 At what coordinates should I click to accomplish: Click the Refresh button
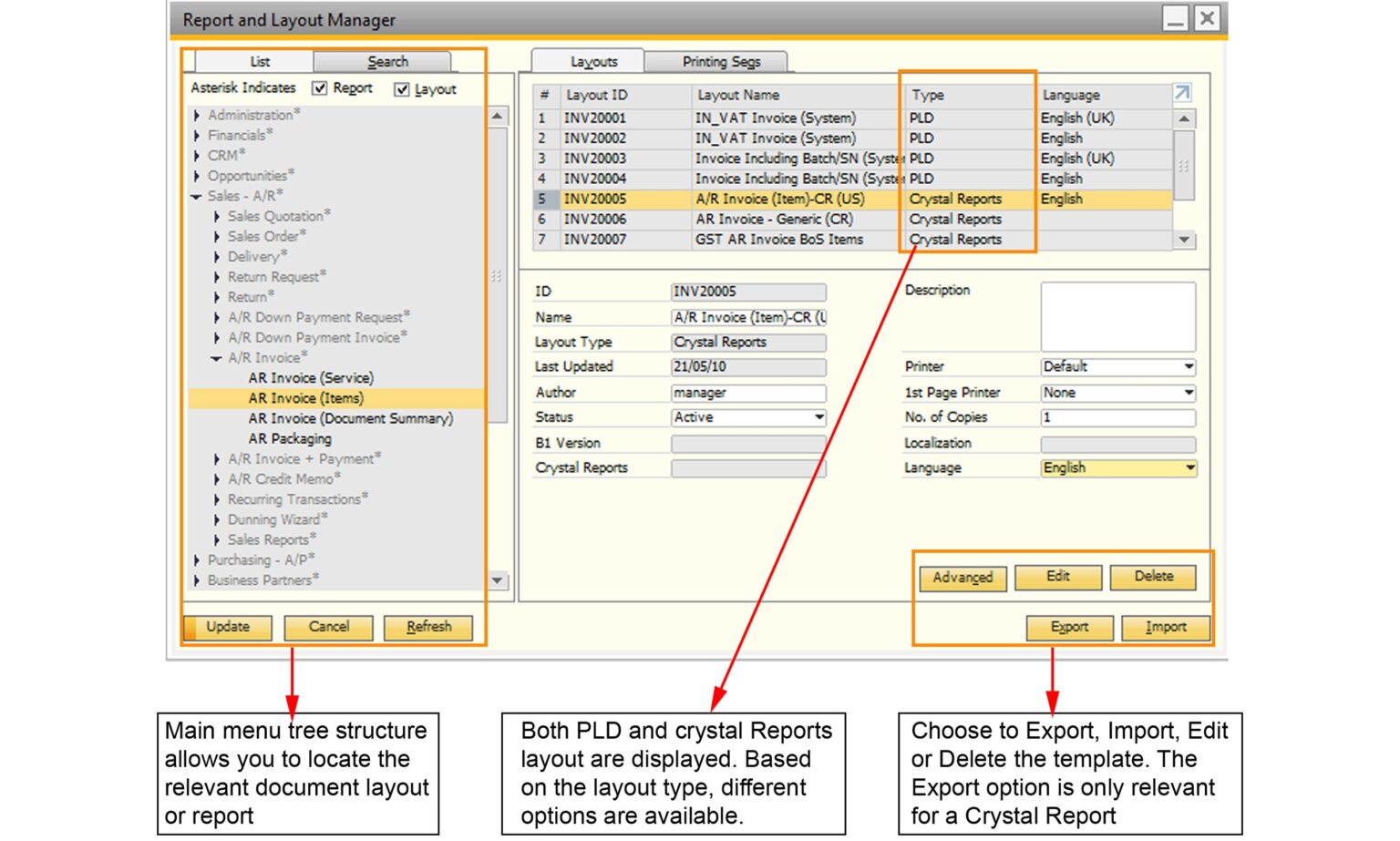point(428,628)
